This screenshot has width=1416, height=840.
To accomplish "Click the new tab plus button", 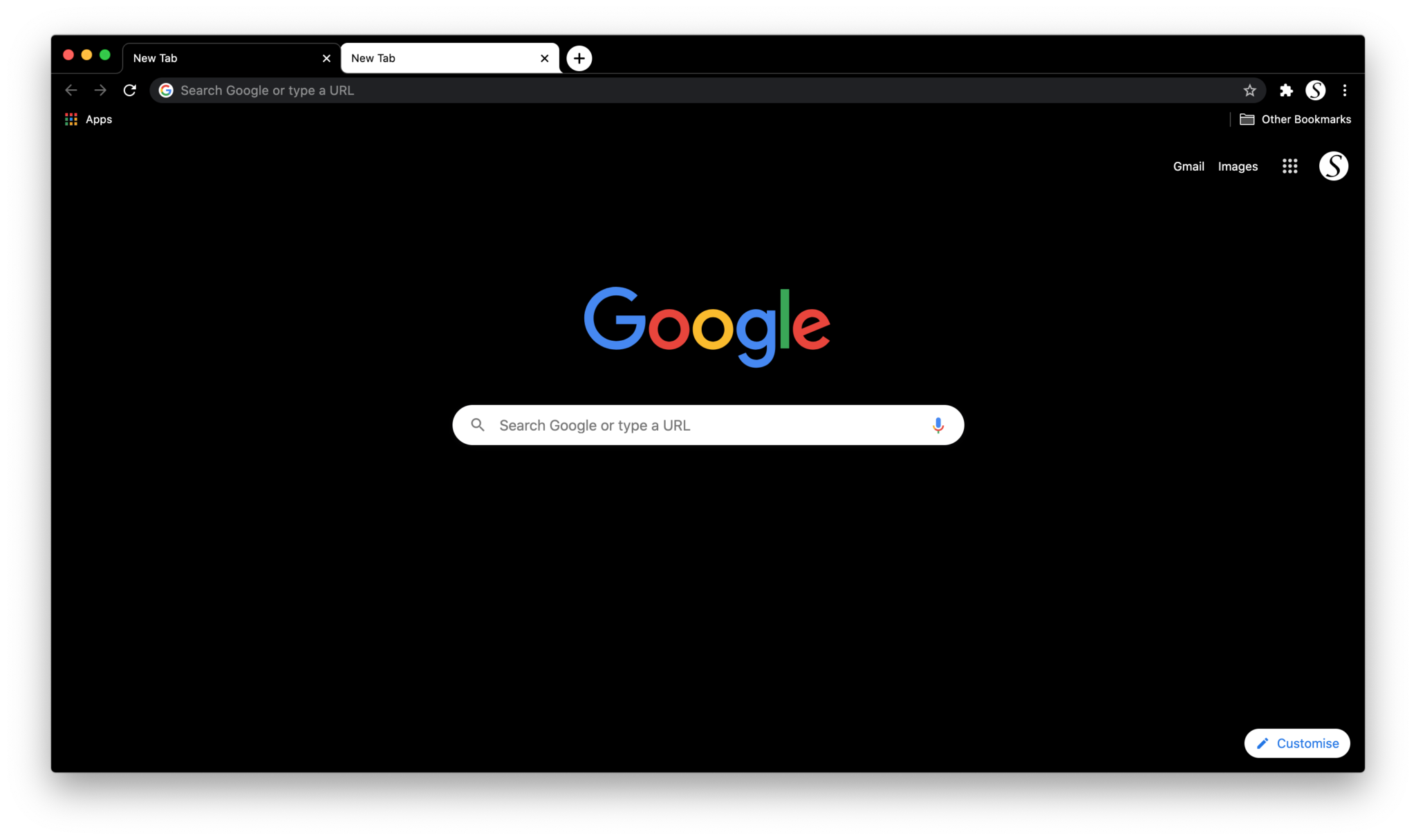I will pyautogui.click(x=579, y=58).
